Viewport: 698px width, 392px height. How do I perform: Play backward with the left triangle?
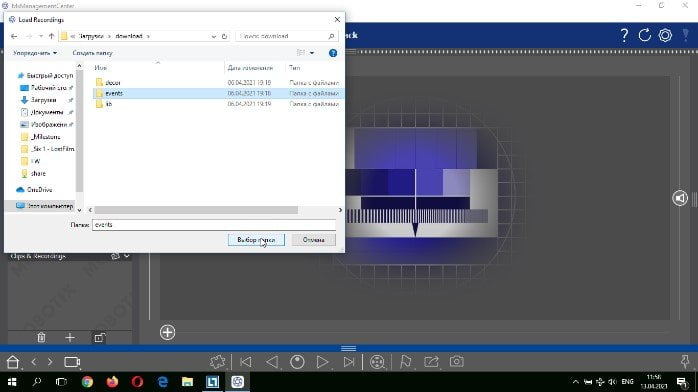point(272,362)
